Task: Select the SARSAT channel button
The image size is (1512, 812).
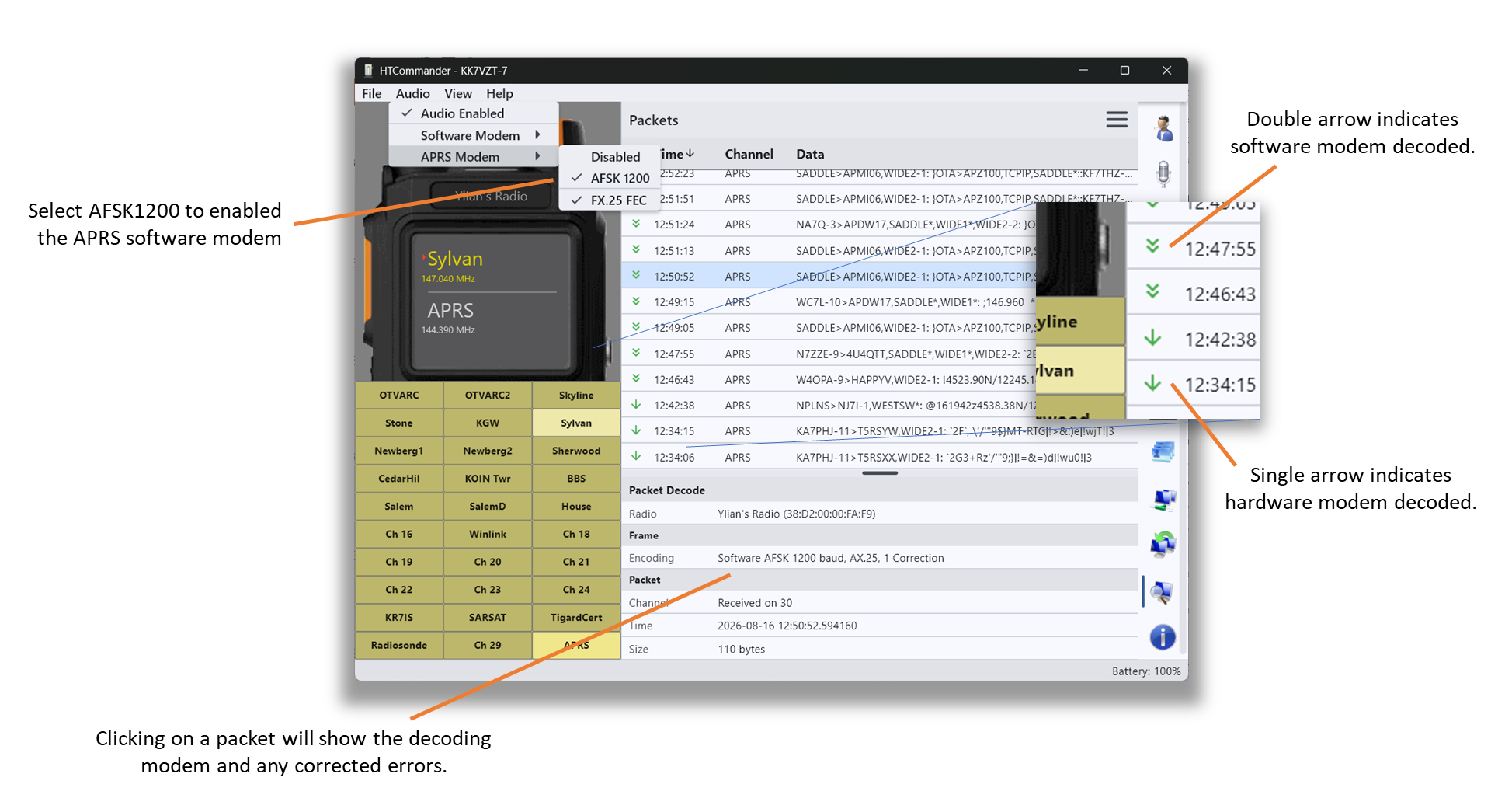Action: coord(488,617)
